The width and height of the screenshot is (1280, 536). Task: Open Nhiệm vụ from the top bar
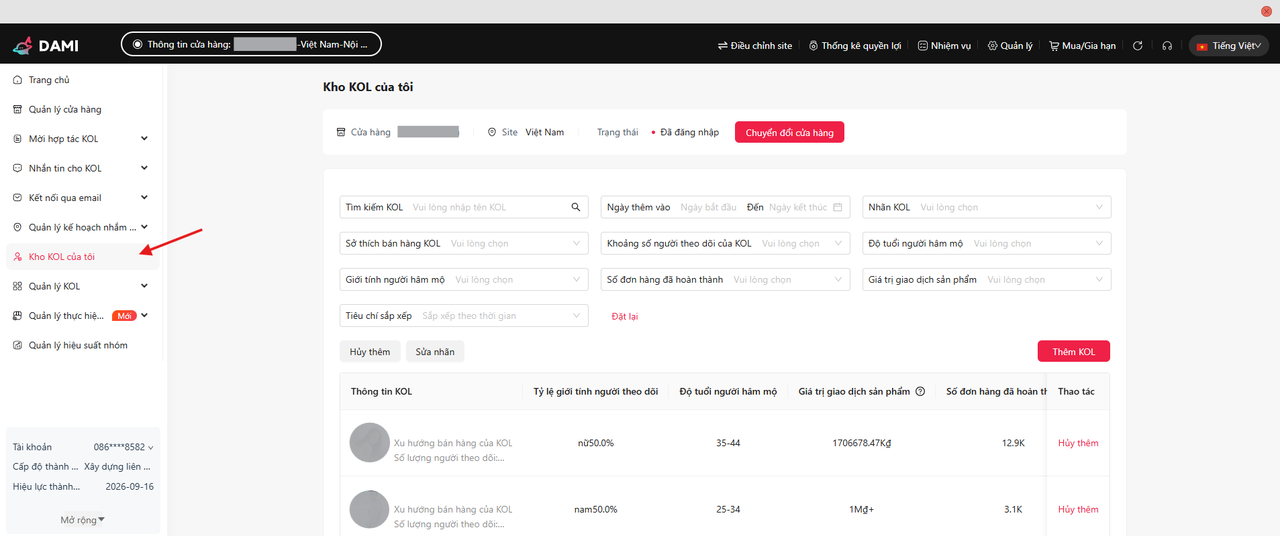click(944, 46)
